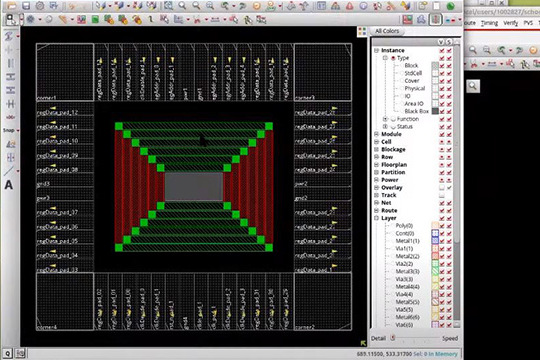Click the Detail-Speed slider handle
The width and height of the screenshot is (540, 360).
point(393,338)
